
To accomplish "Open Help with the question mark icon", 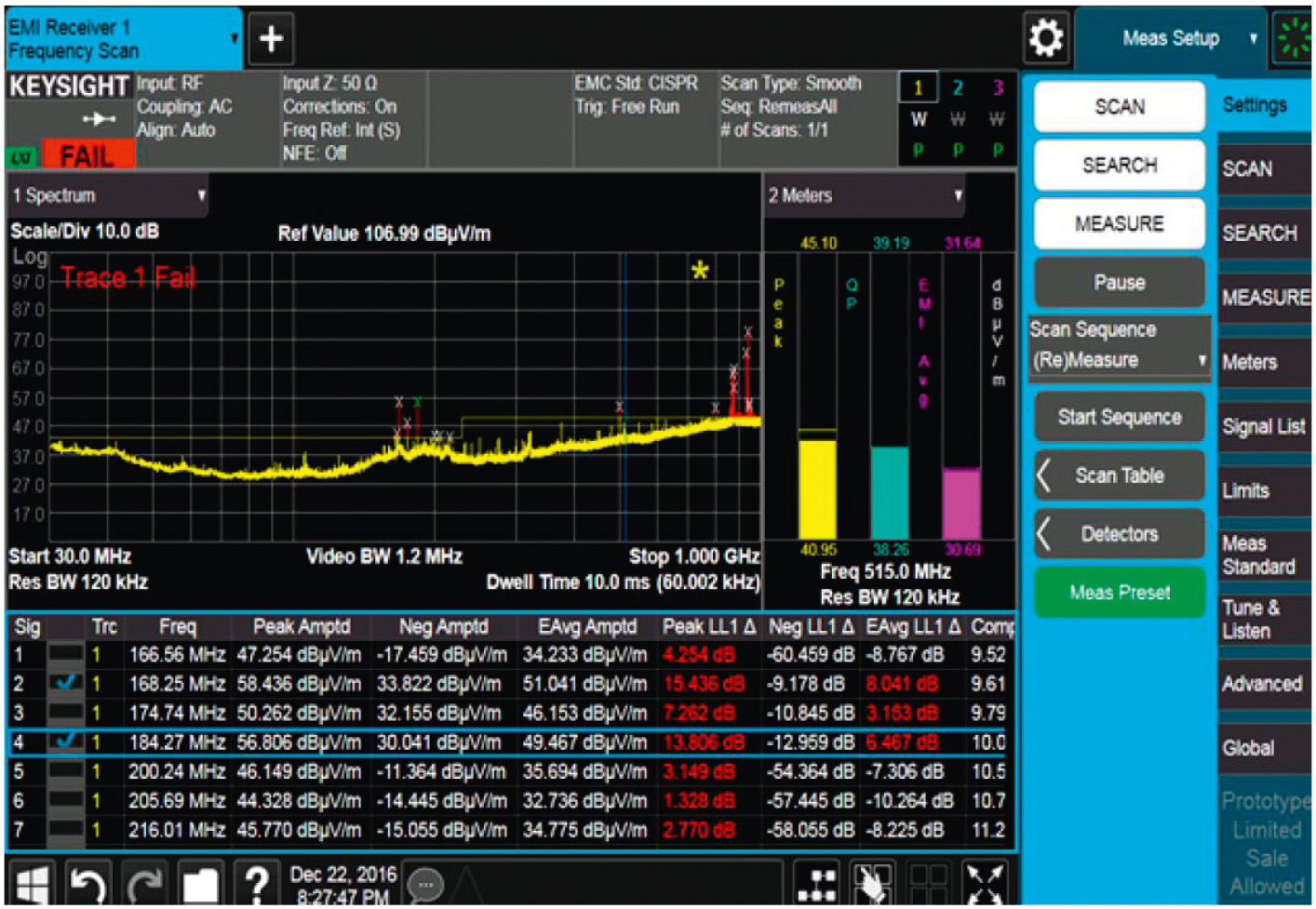I will (257, 883).
